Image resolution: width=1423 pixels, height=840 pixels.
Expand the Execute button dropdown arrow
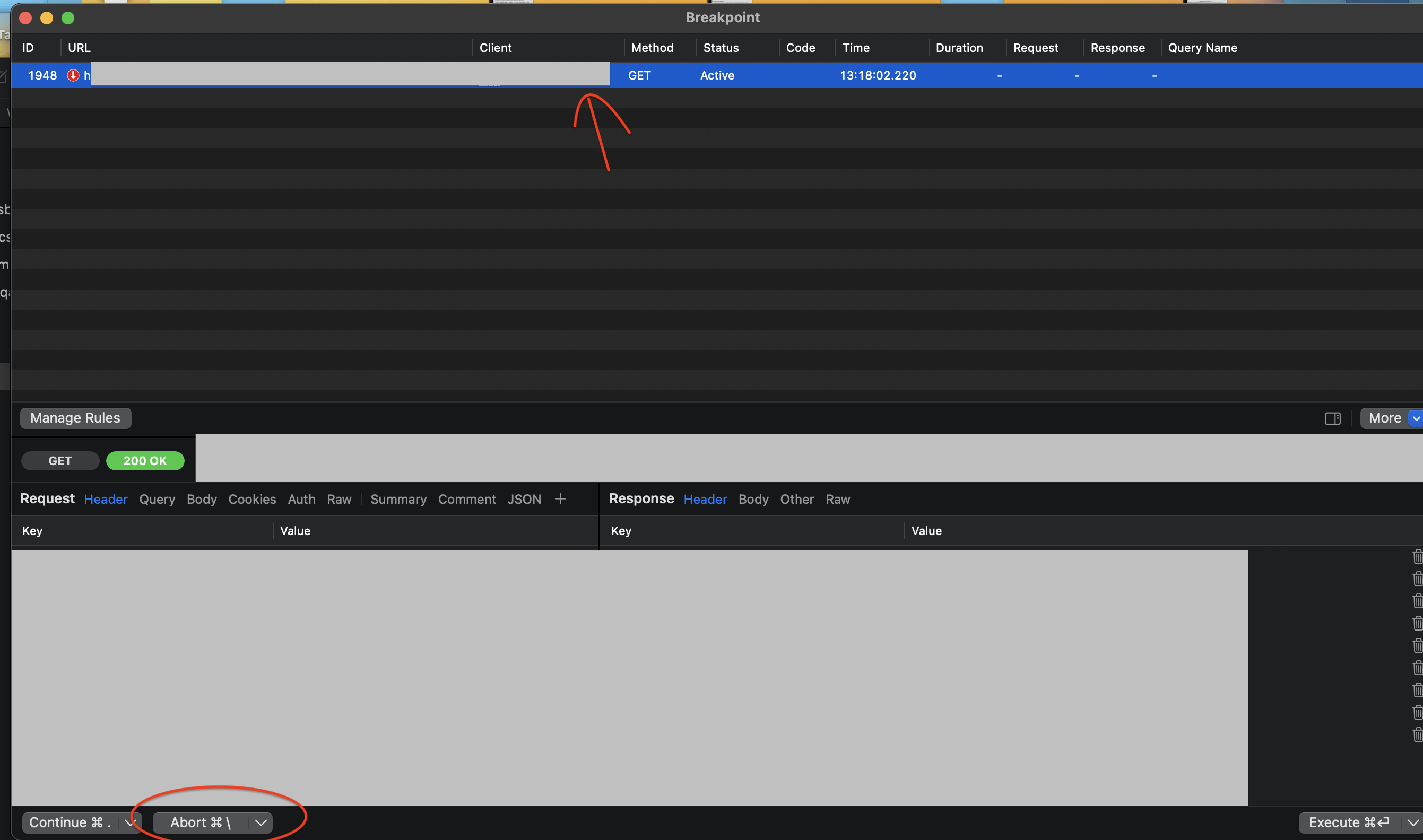pos(1412,822)
